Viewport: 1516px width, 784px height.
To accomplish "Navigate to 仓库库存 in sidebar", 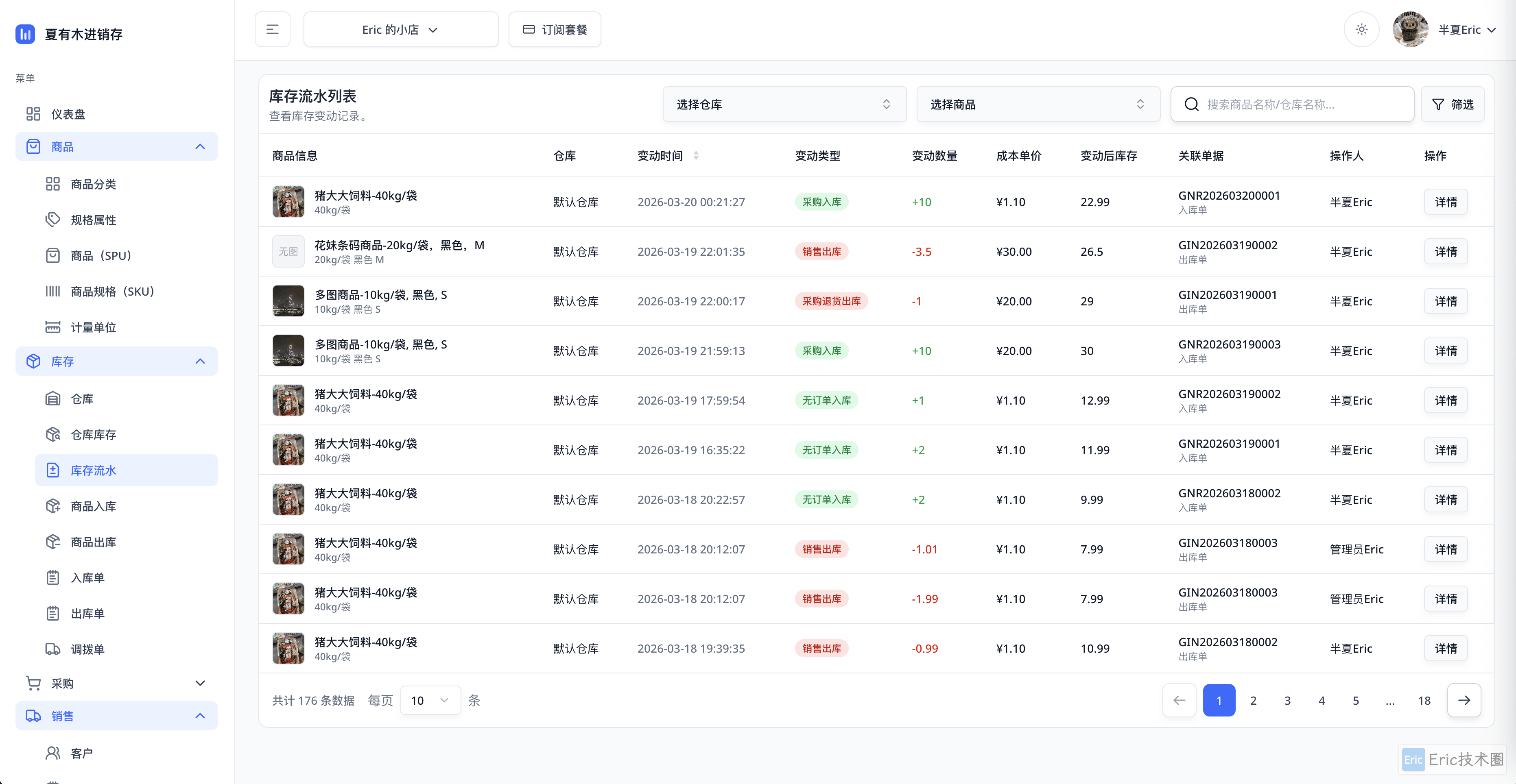I will tap(93, 435).
